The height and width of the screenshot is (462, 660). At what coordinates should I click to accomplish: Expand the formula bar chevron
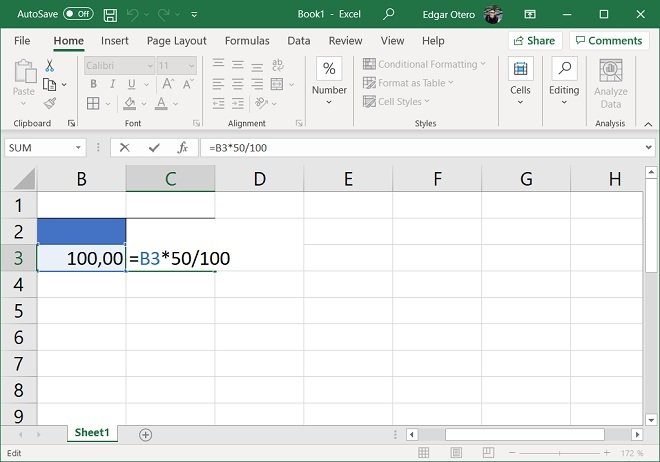click(648, 148)
